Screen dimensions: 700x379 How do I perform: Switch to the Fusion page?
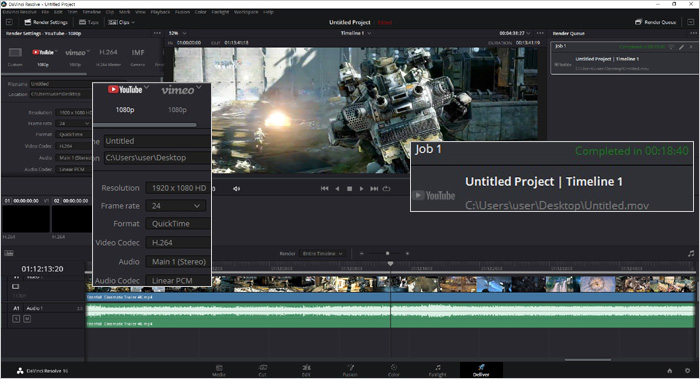[x=350, y=371]
